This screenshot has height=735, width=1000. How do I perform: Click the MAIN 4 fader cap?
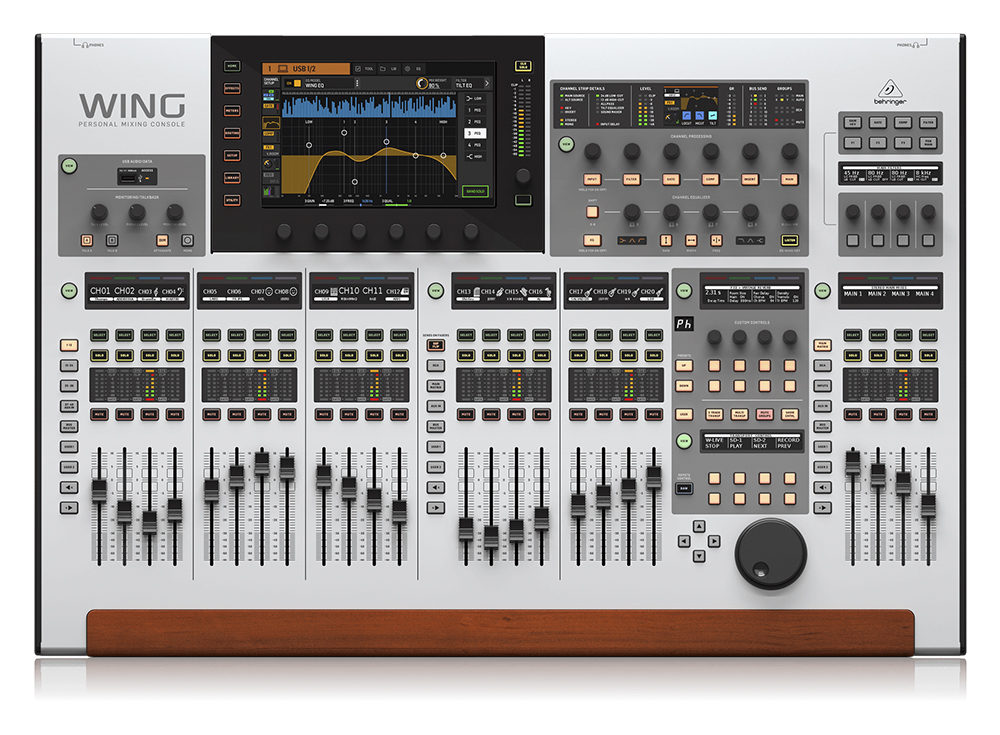(x=928, y=505)
